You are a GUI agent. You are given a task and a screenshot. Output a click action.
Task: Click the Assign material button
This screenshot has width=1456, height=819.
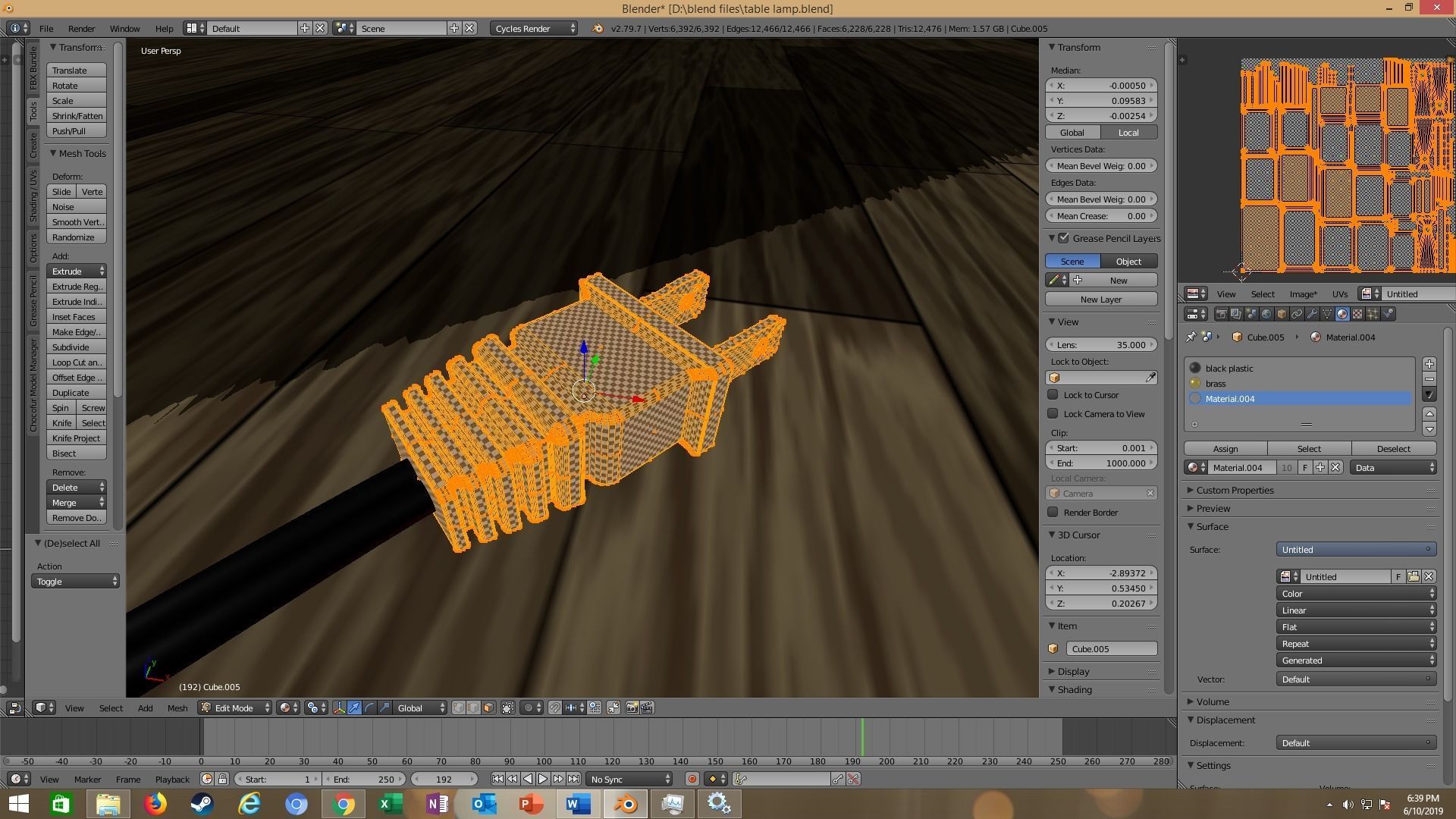tap(1225, 448)
